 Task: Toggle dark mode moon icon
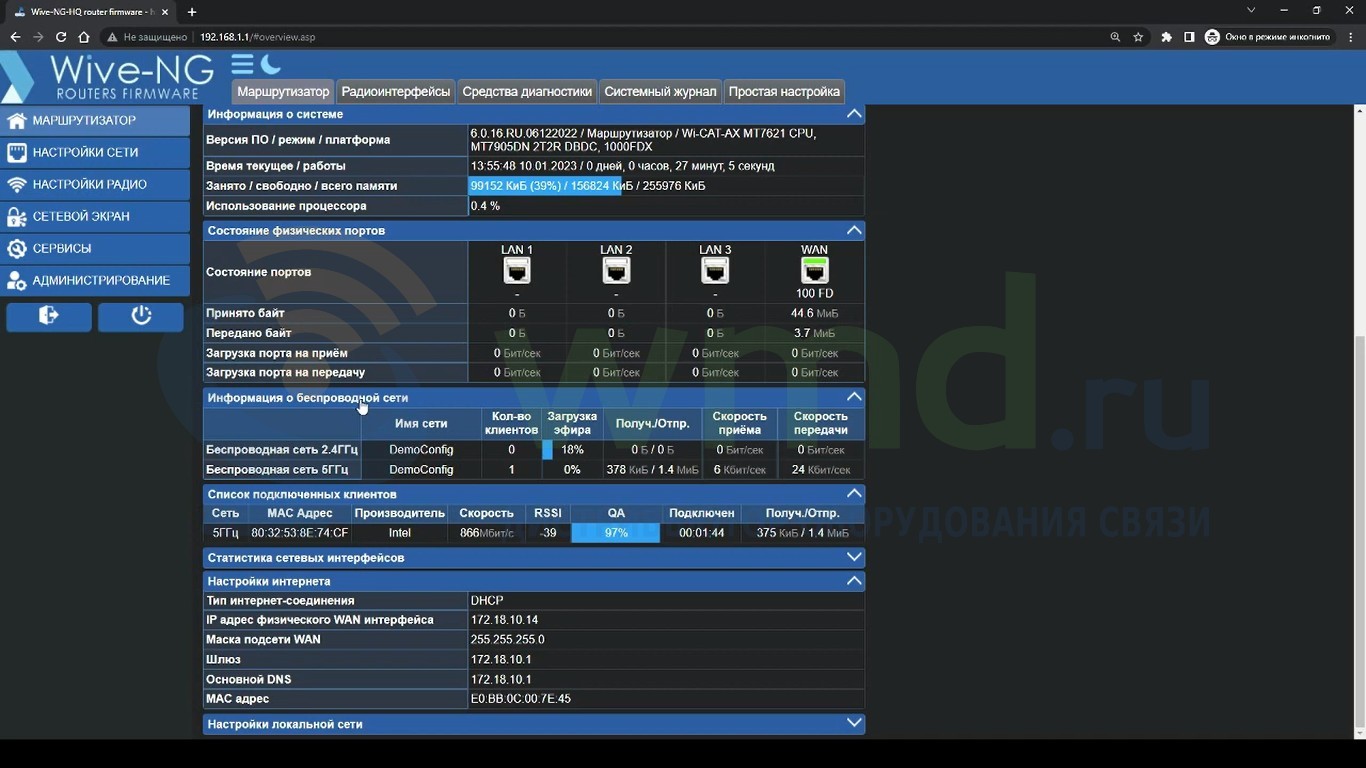(x=271, y=65)
